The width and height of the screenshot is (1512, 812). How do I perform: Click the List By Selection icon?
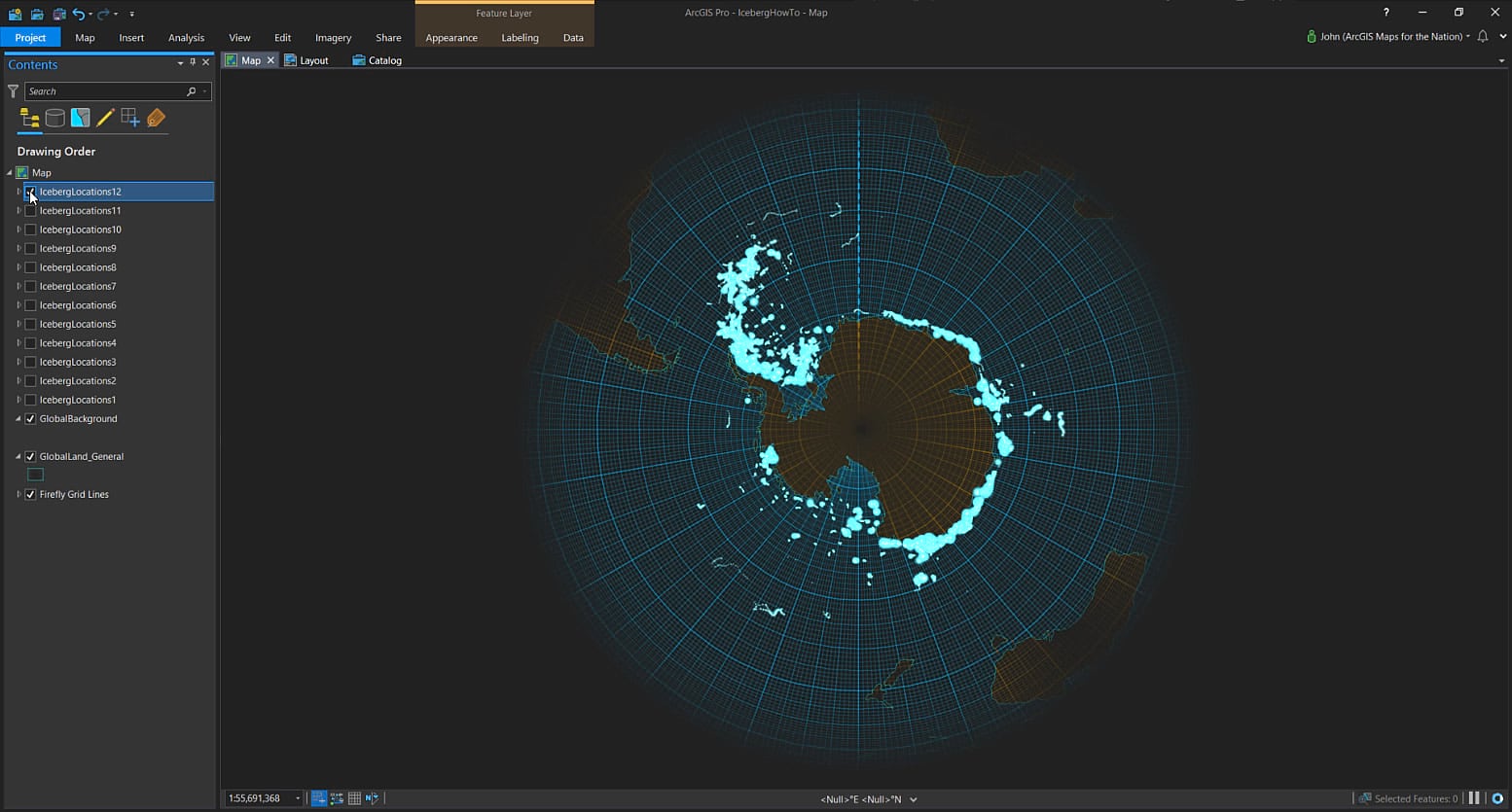(80, 119)
